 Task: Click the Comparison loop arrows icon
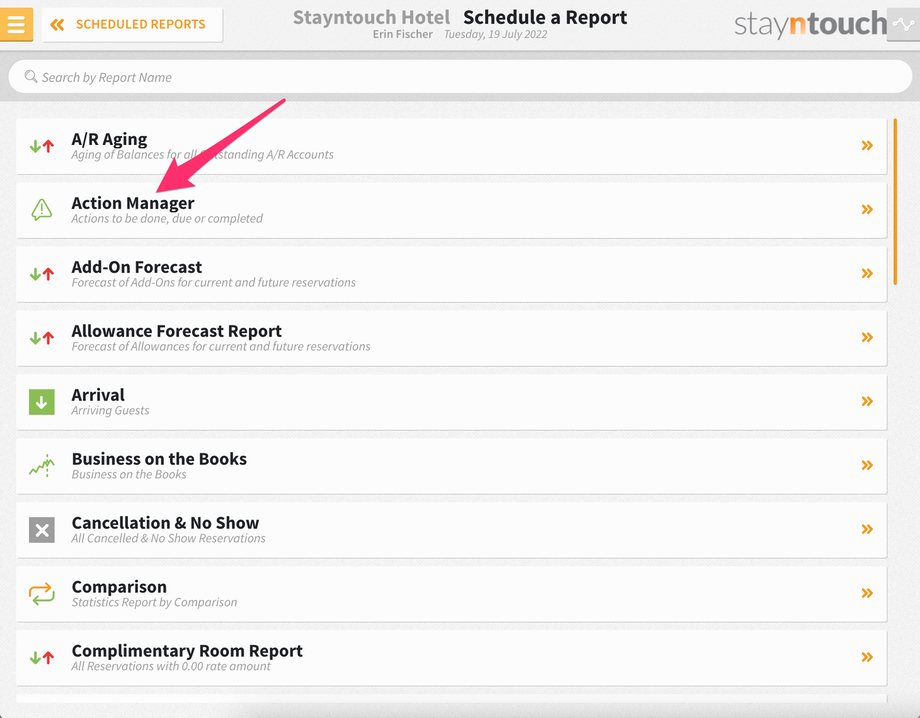pos(42,594)
